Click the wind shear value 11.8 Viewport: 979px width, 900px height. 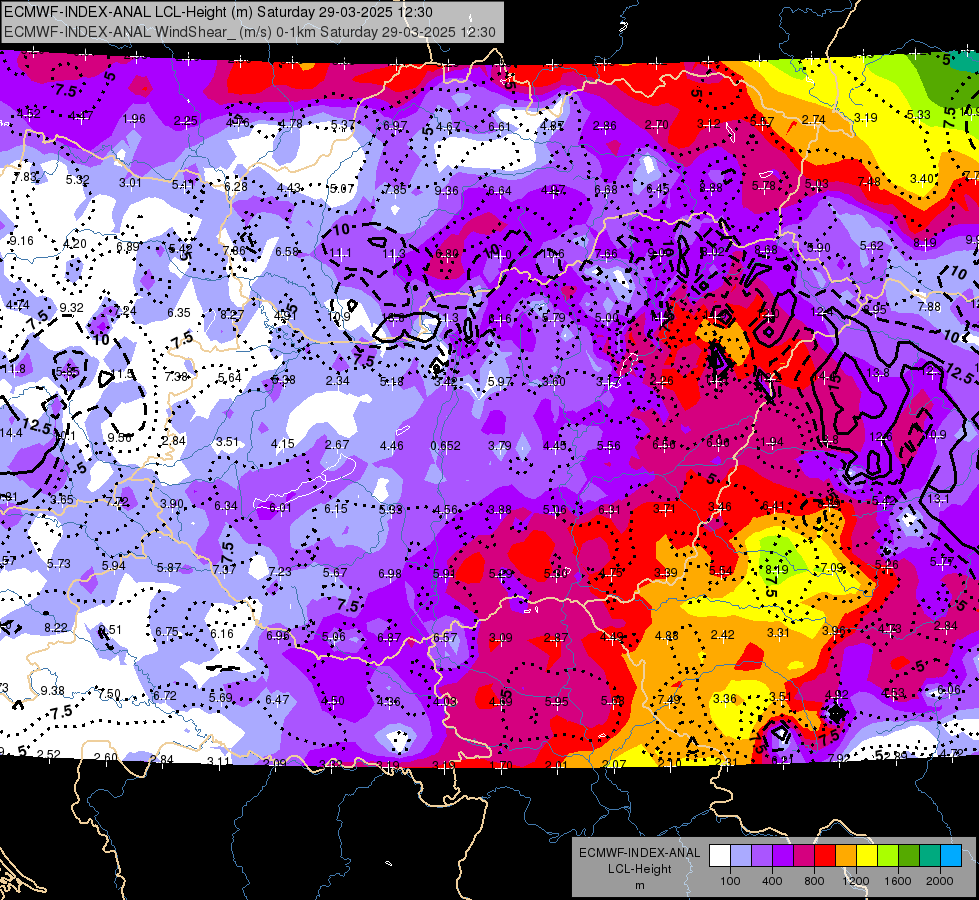(14, 368)
